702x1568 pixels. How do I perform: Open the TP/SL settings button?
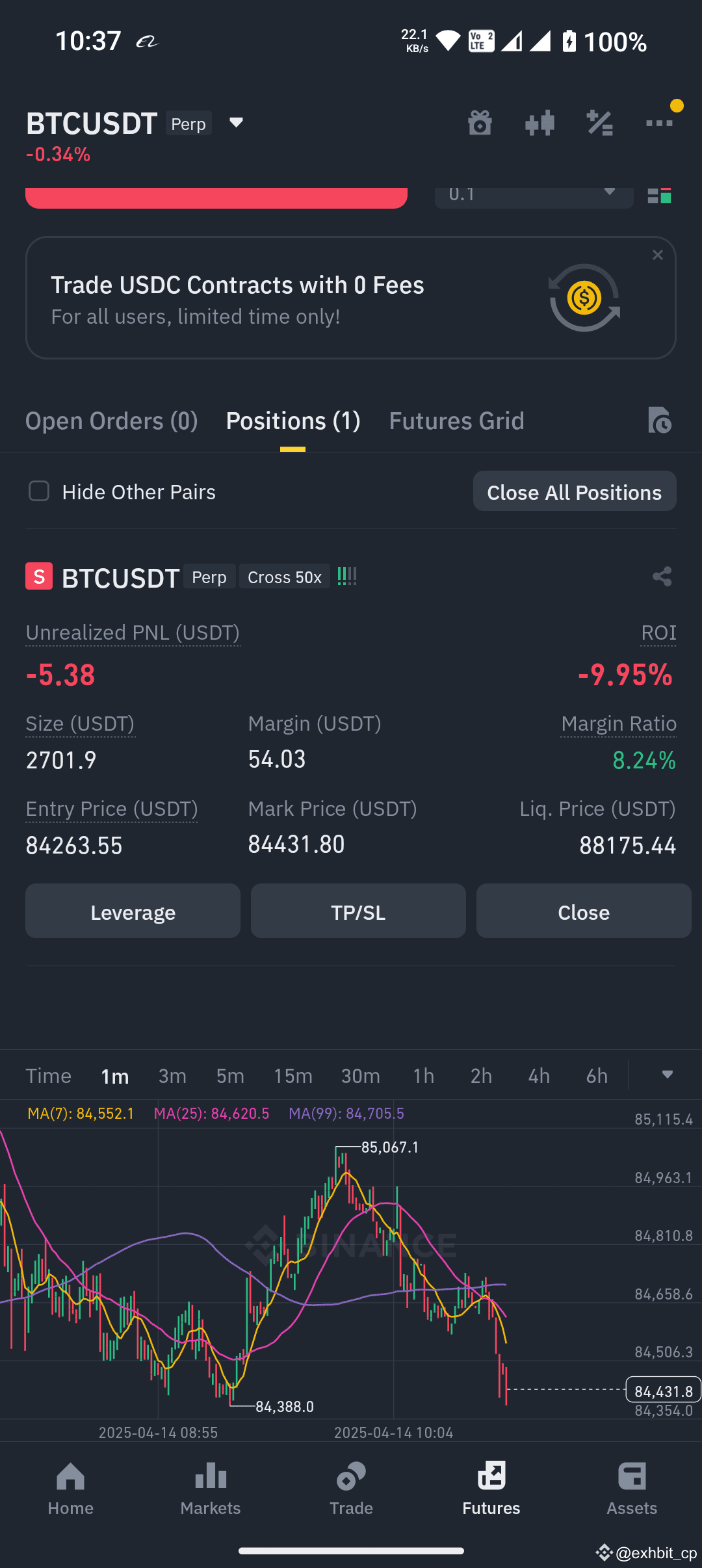(358, 911)
